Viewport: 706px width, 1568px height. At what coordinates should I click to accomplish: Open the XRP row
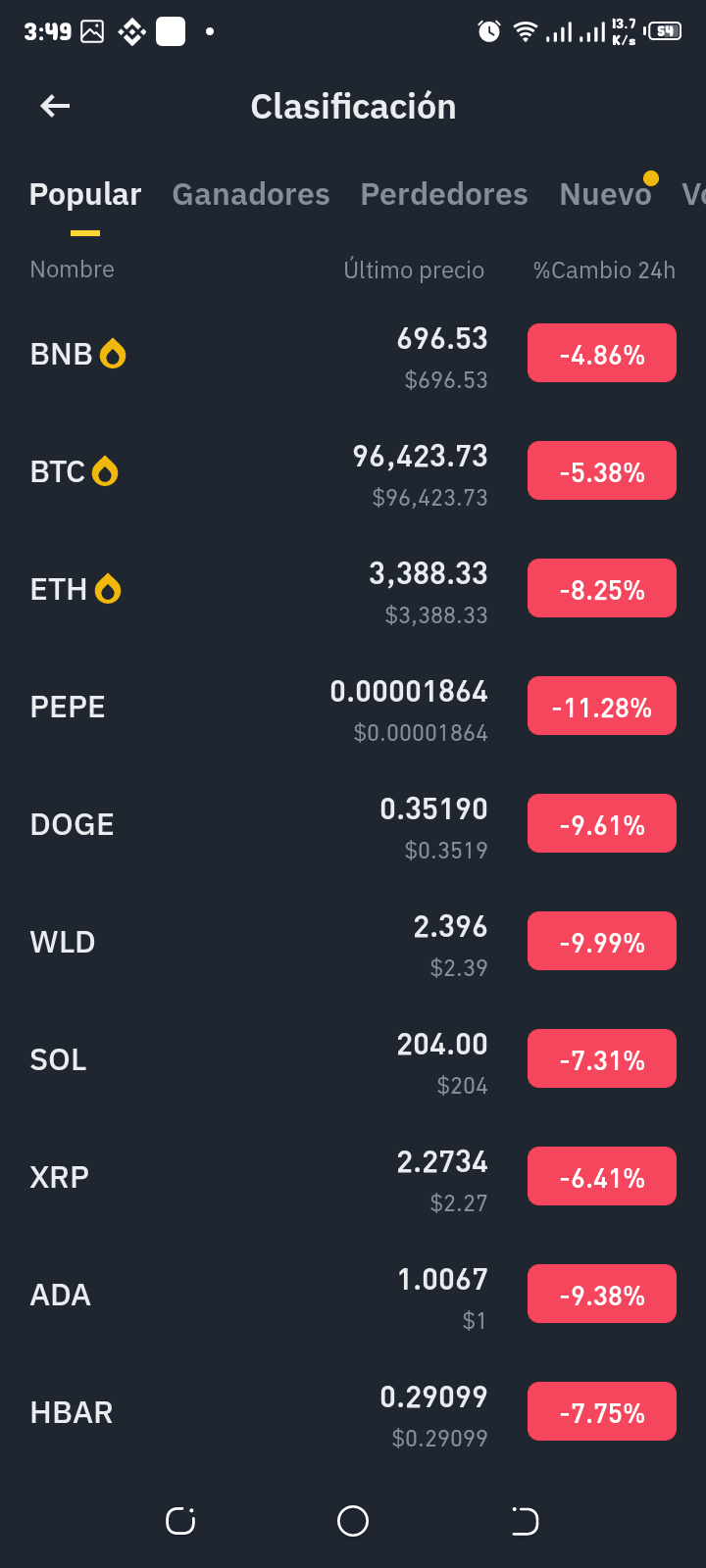pyautogui.click(x=353, y=1177)
